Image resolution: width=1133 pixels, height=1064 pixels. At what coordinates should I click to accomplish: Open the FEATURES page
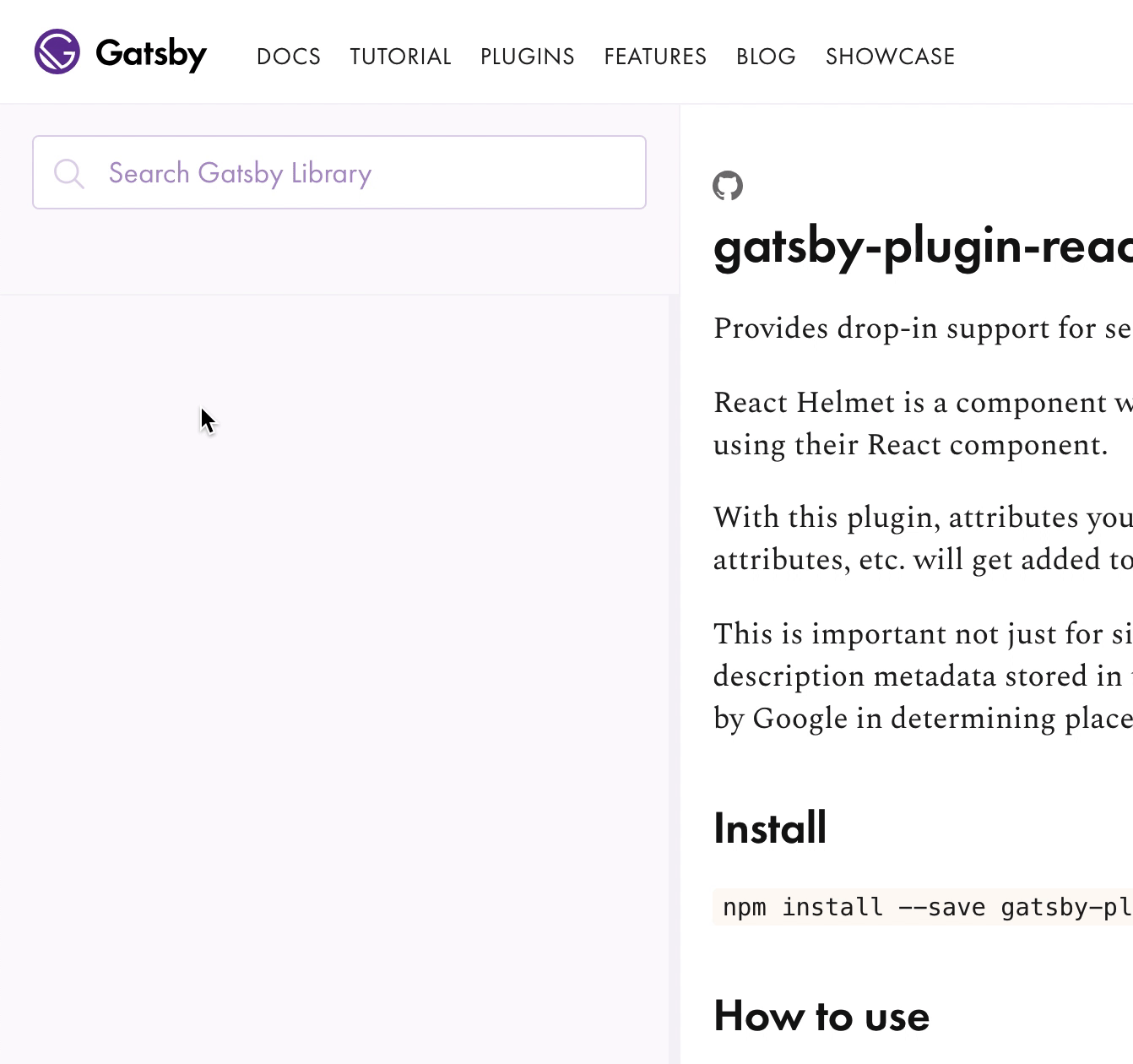point(654,56)
